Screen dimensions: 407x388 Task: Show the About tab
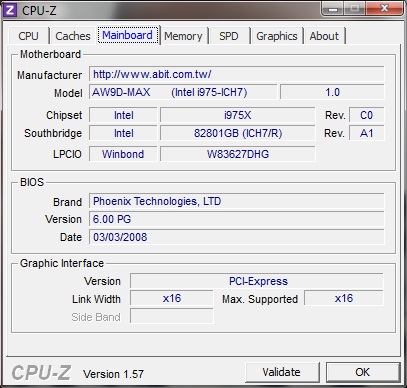tap(324, 36)
